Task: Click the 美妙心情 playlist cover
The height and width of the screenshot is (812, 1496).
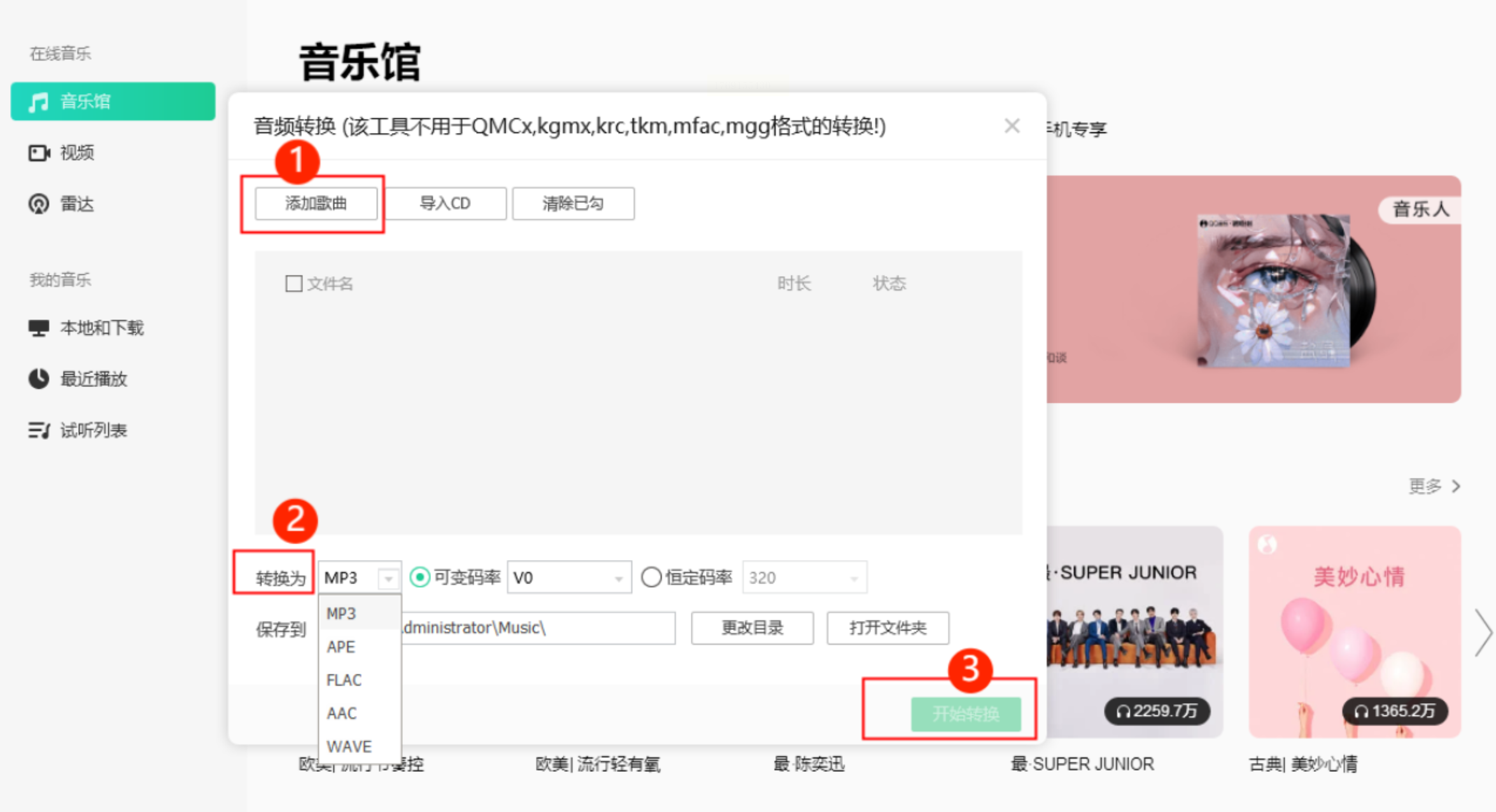Action: (1354, 631)
